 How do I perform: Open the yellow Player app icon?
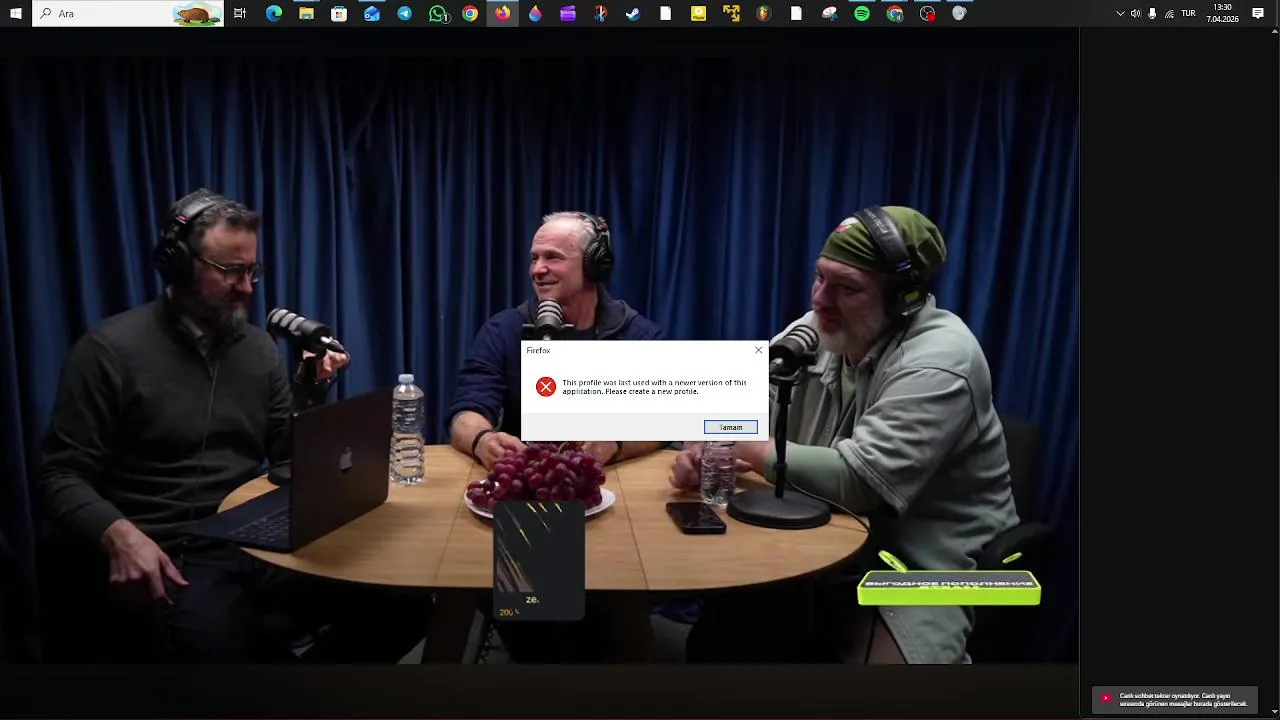(x=698, y=13)
